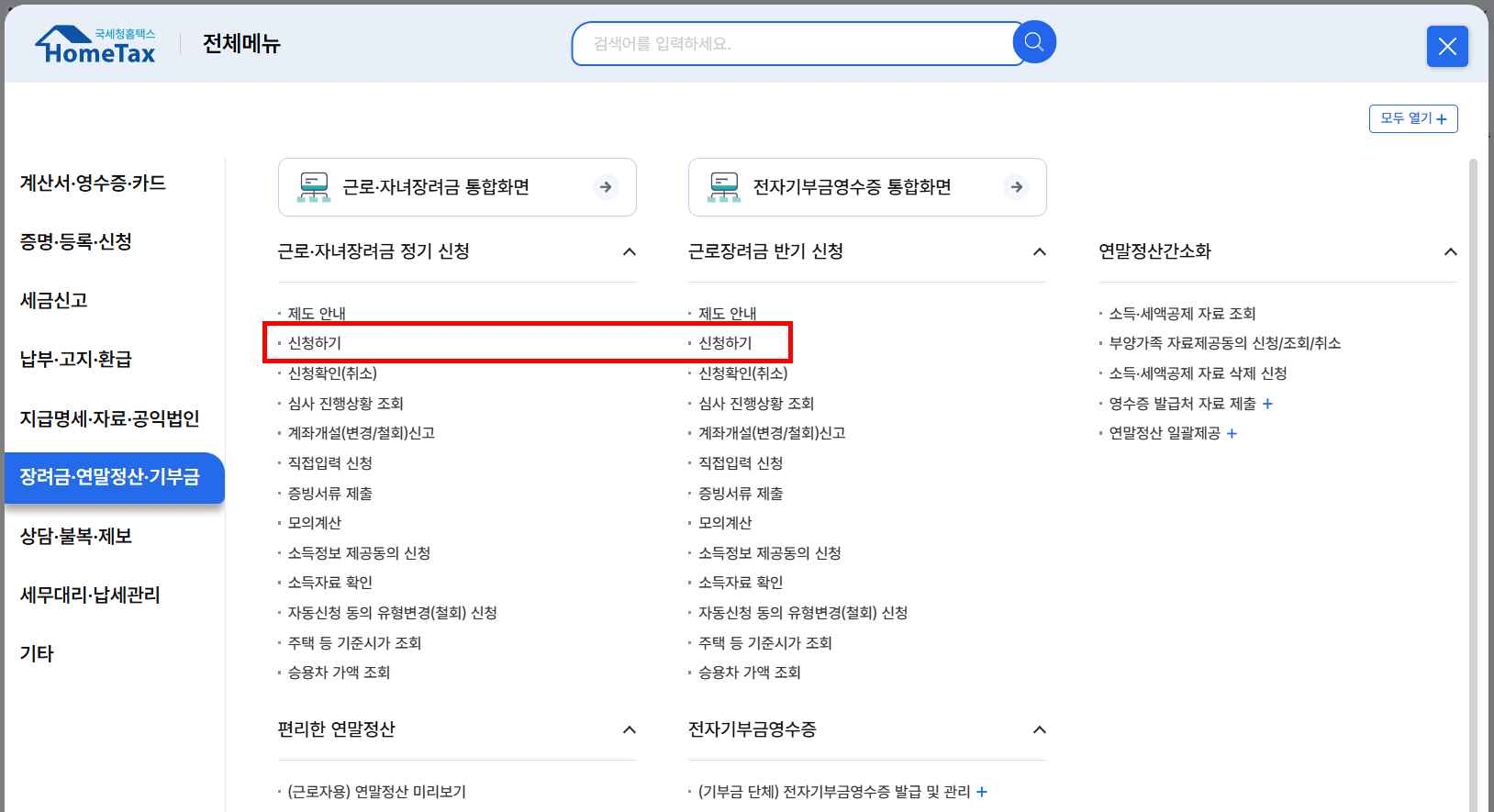
Task: Click monitor icon on 근로·자녀장려금 통합화면 card
Action: click(314, 187)
